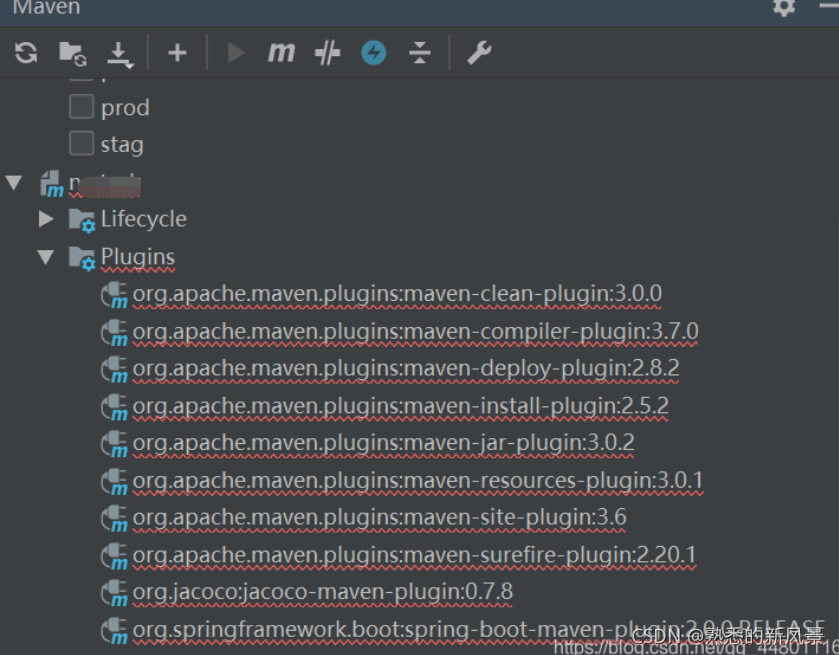This screenshot has width=839, height=655.
Task: Open Maven panel gear options
Action: click(784, 7)
